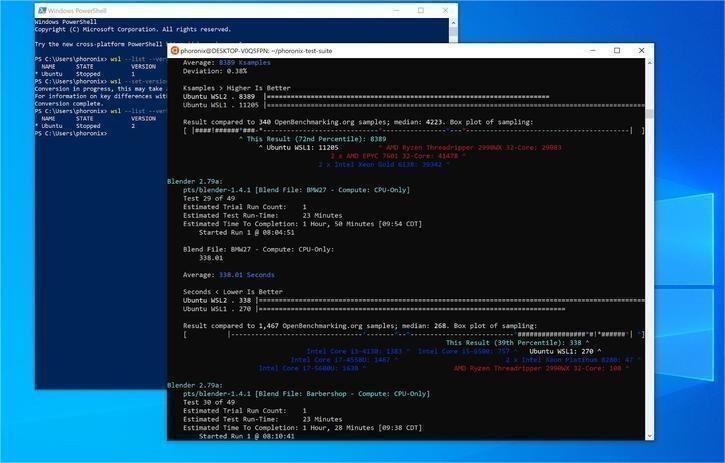725x463 pixels.
Task: Minimize the Windows PowerShell window
Action: point(397,10)
